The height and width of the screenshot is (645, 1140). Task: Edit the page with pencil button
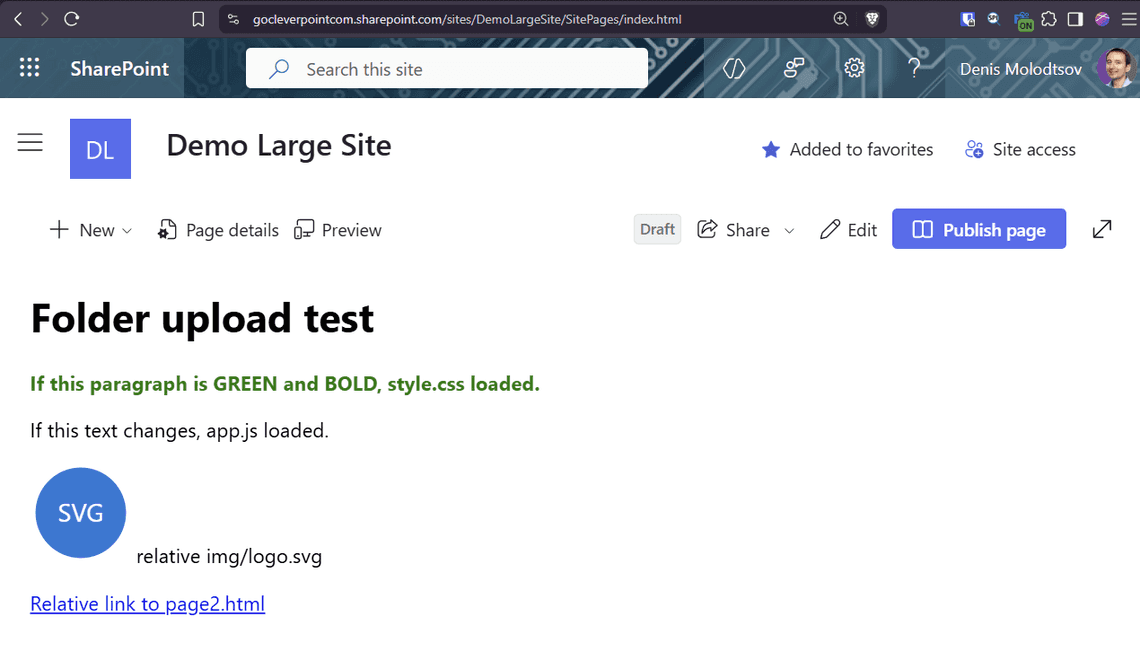click(848, 230)
